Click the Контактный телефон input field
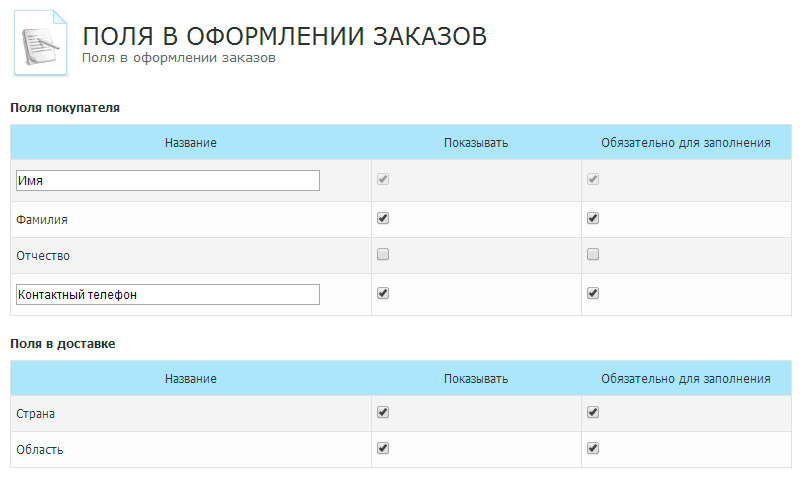 click(x=168, y=294)
